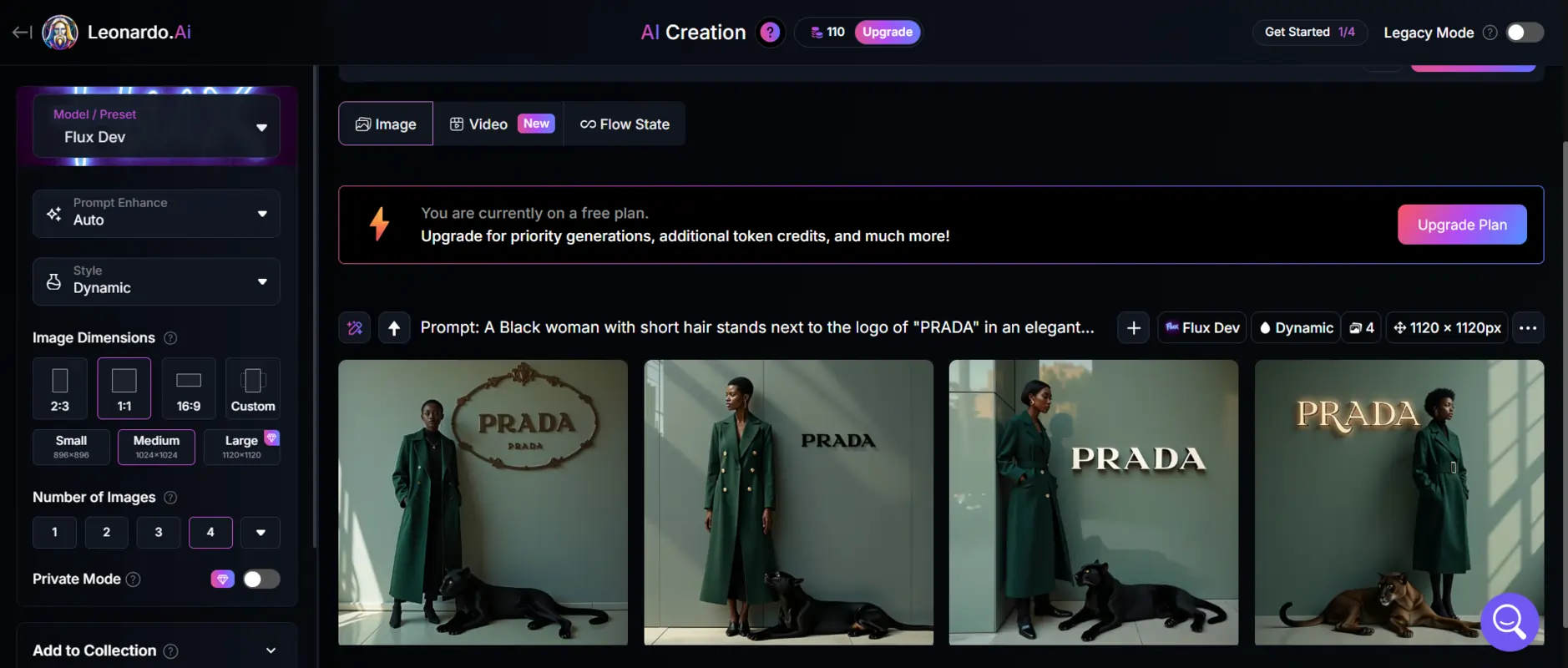
Task: Click the Flux Dev model tag
Action: 1202,328
